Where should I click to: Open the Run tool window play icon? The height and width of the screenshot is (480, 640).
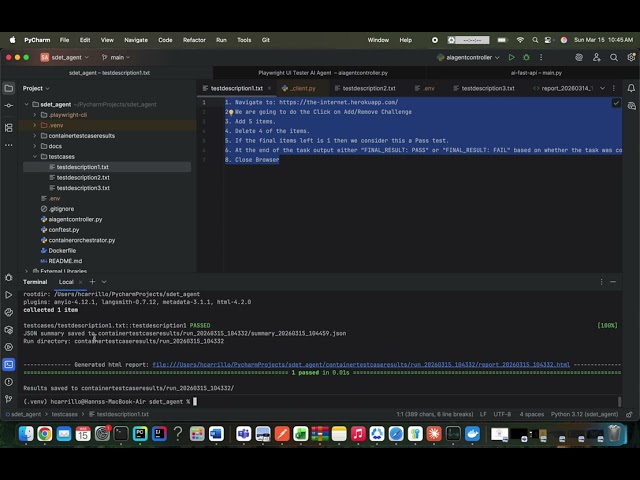[9, 295]
